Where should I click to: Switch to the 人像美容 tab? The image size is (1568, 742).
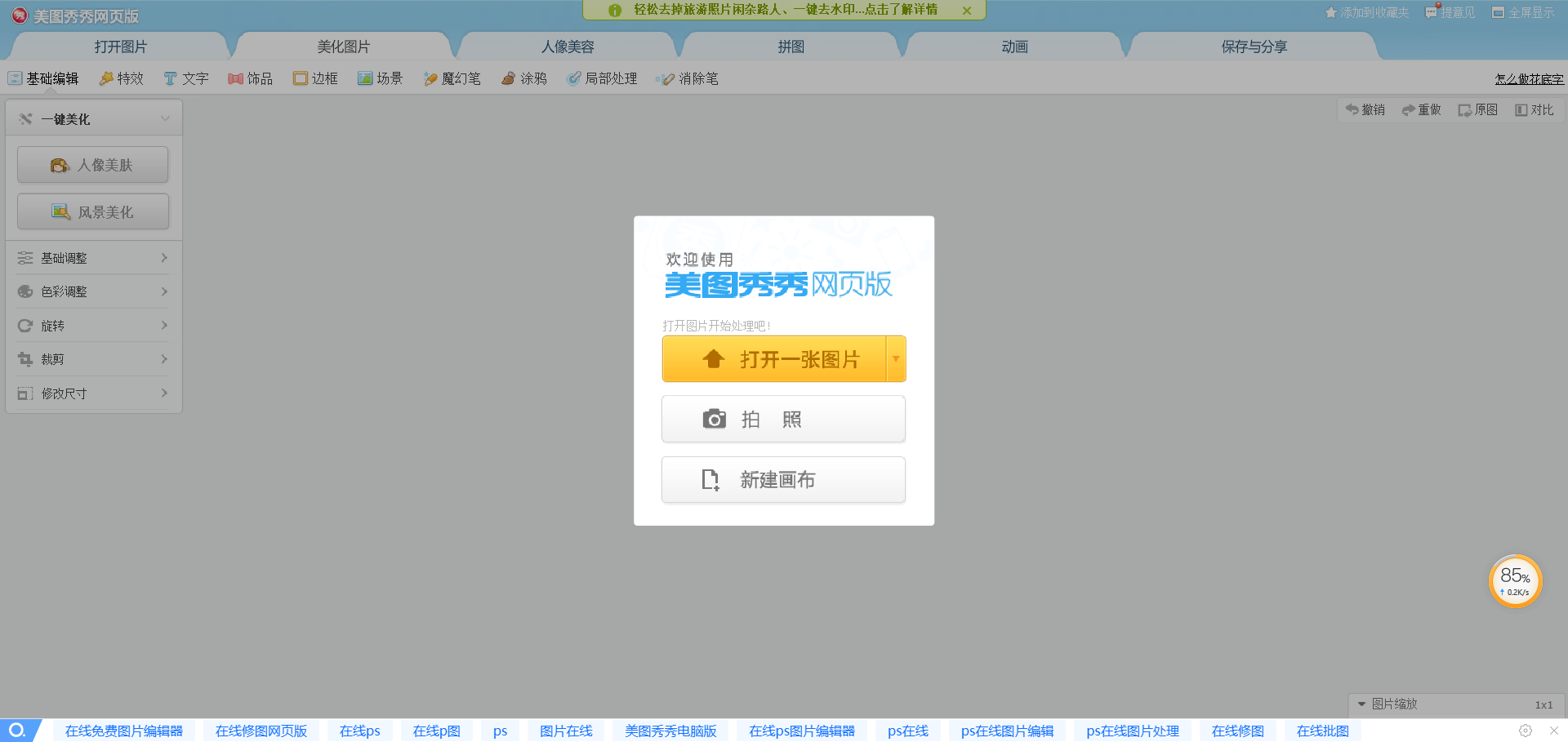coord(568,47)
